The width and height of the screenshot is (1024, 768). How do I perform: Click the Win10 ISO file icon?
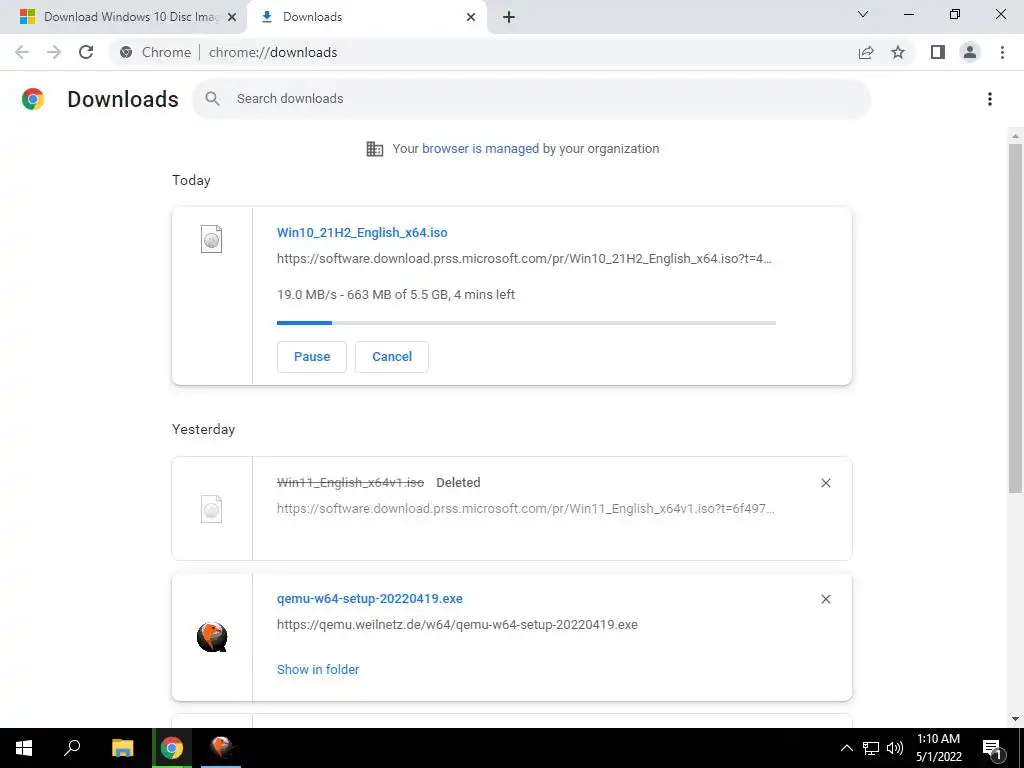(x=212, y=239)
